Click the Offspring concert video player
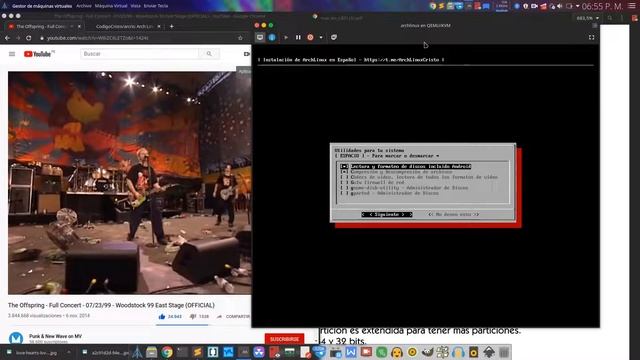The width and height of the screenshot is (640, 360). (130, 183)
